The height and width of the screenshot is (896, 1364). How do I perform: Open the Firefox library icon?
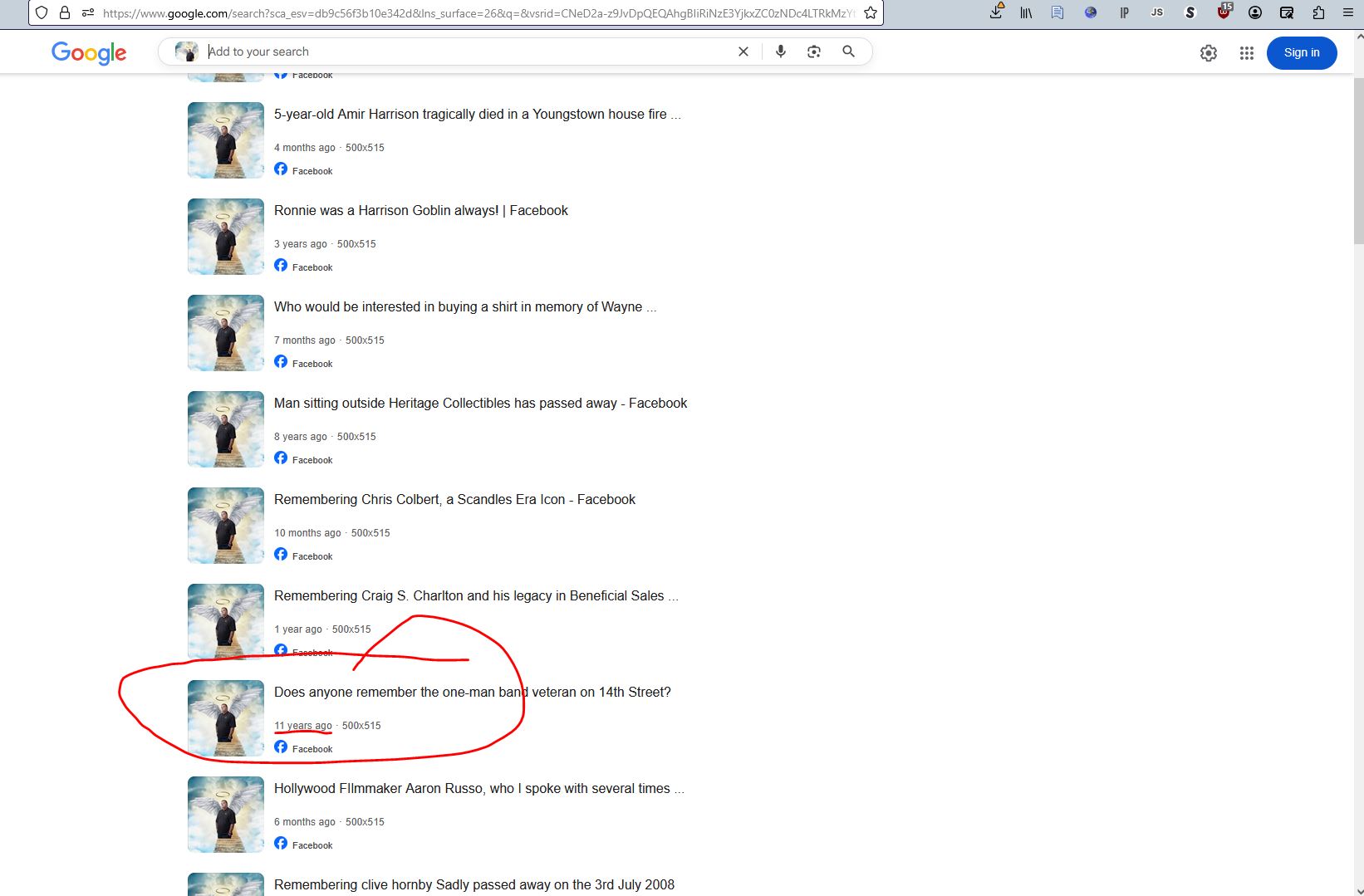1027,12
